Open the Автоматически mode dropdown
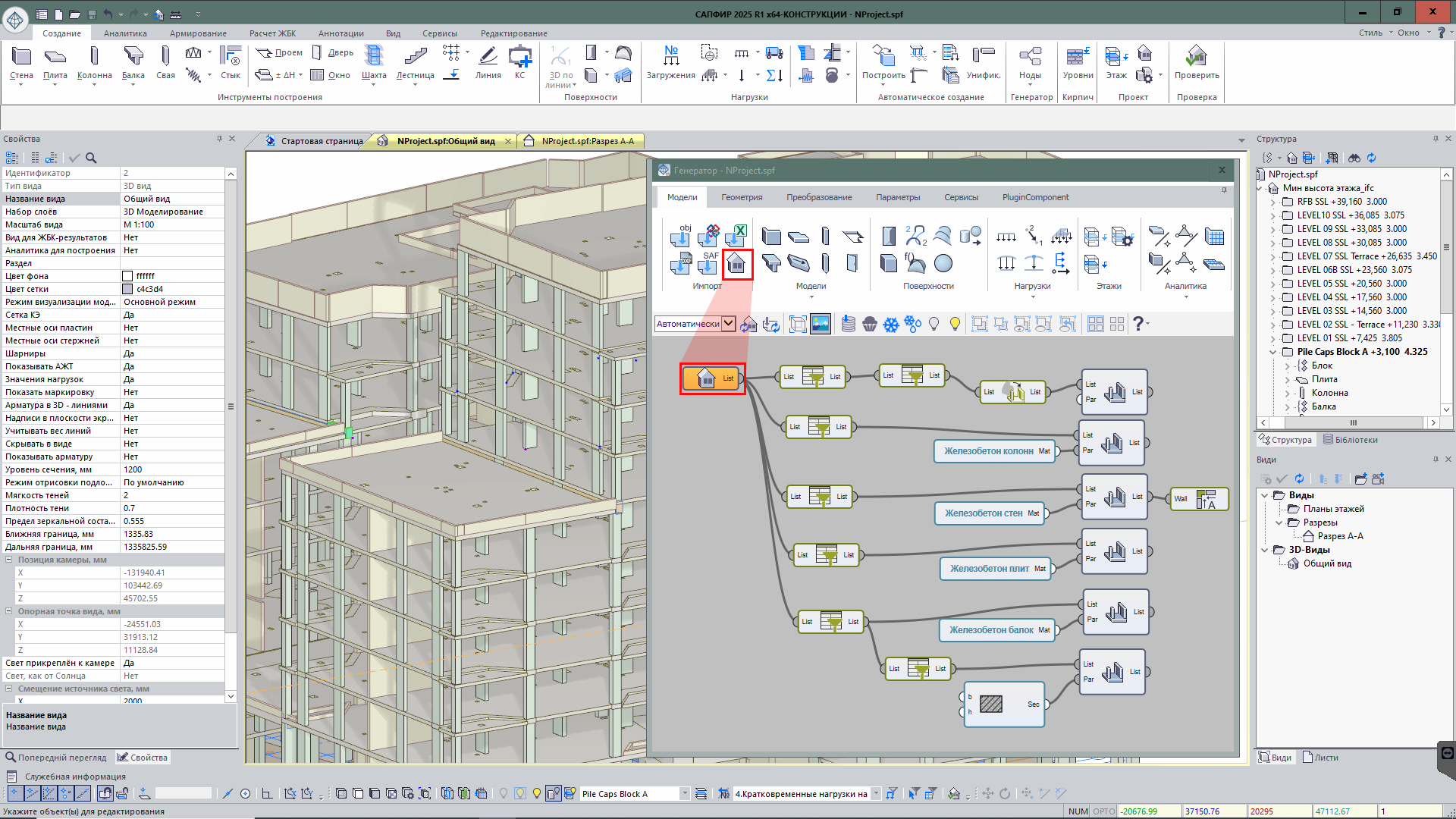 (728, 324)
